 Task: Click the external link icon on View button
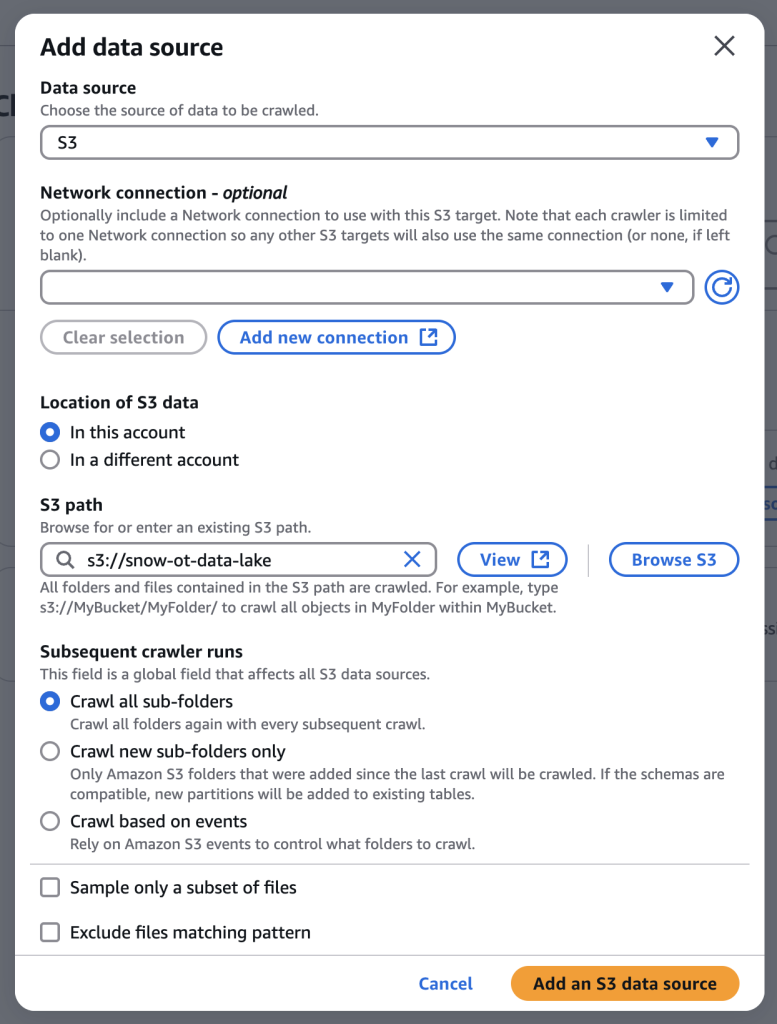pos(538,559)
